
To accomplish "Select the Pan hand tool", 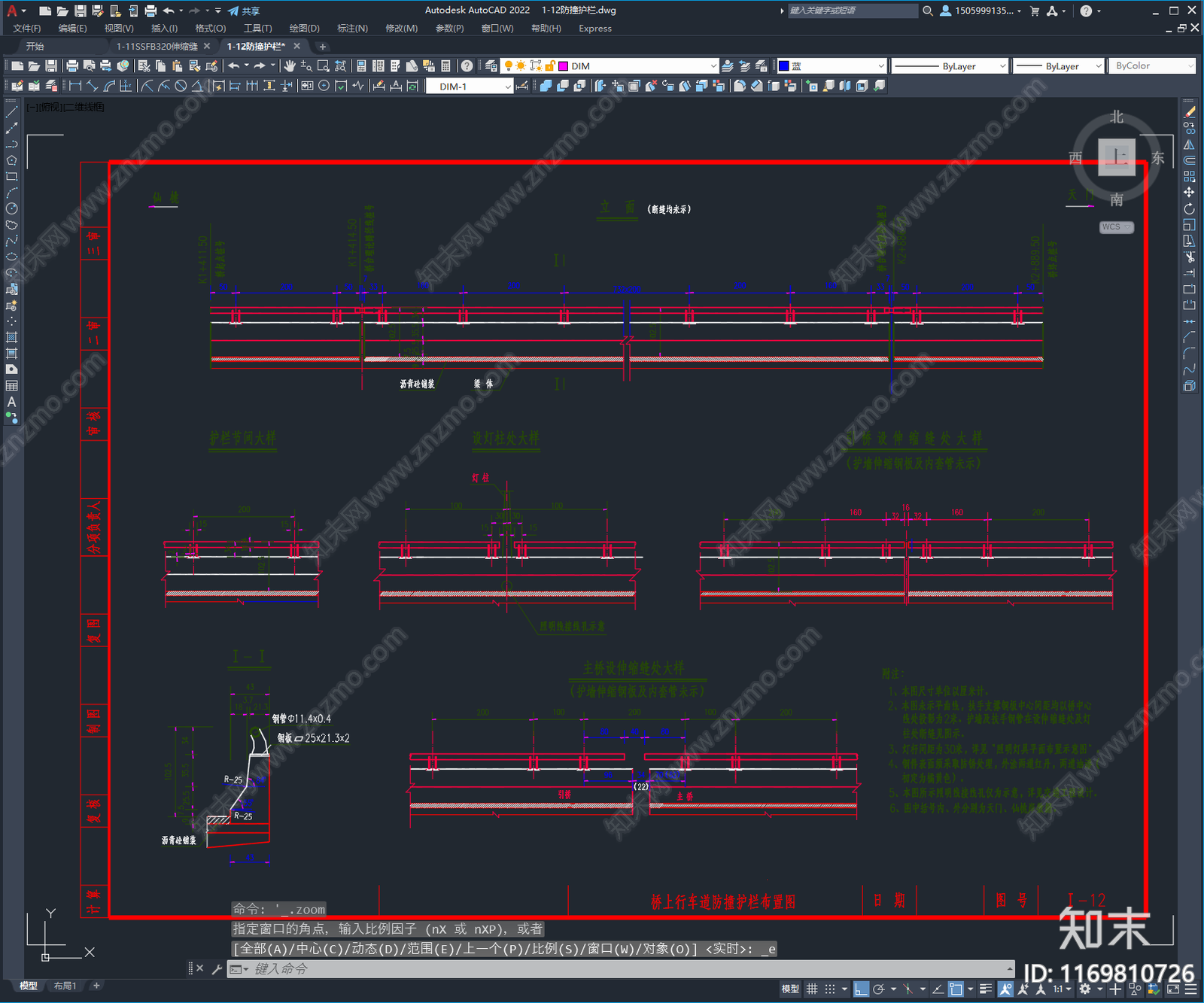I will pyautogui.click(x=290, y=66).
